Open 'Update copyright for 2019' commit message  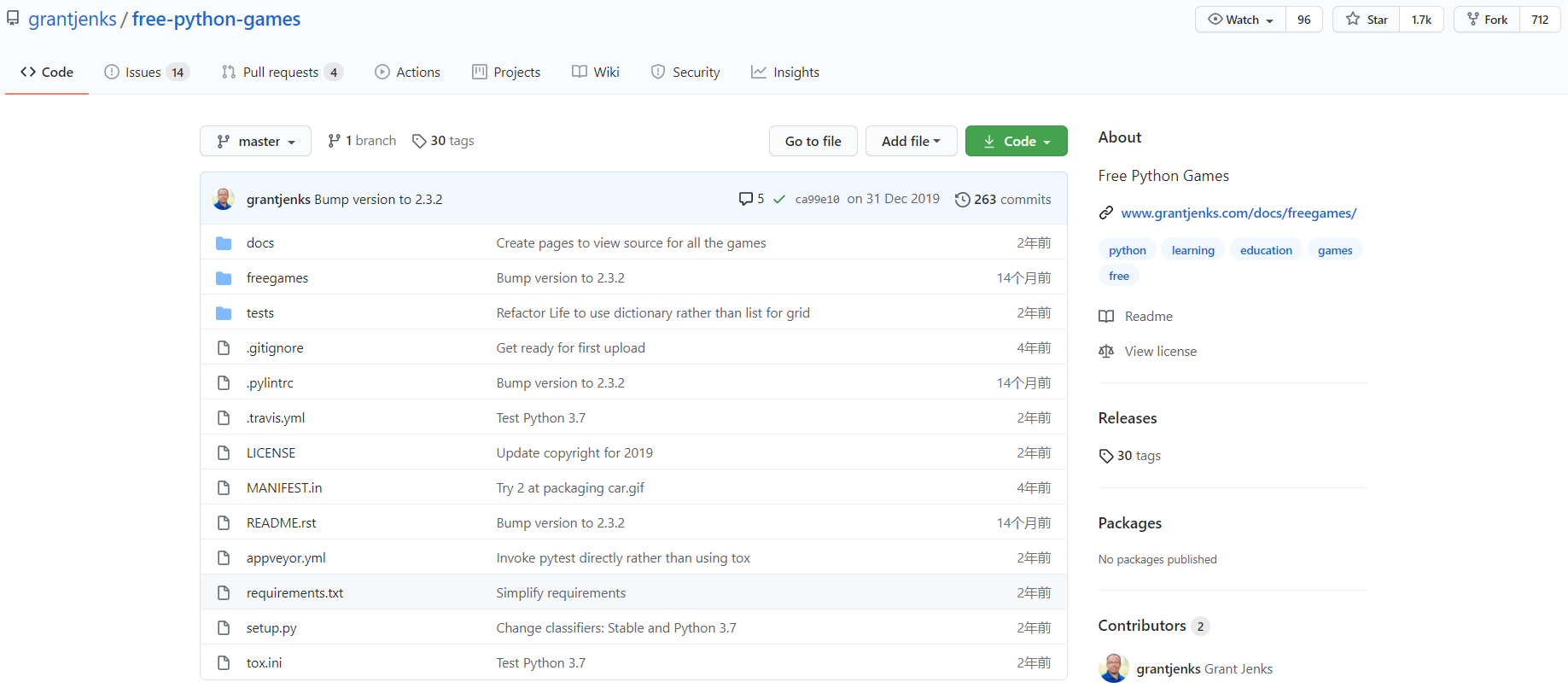(574, 453)
